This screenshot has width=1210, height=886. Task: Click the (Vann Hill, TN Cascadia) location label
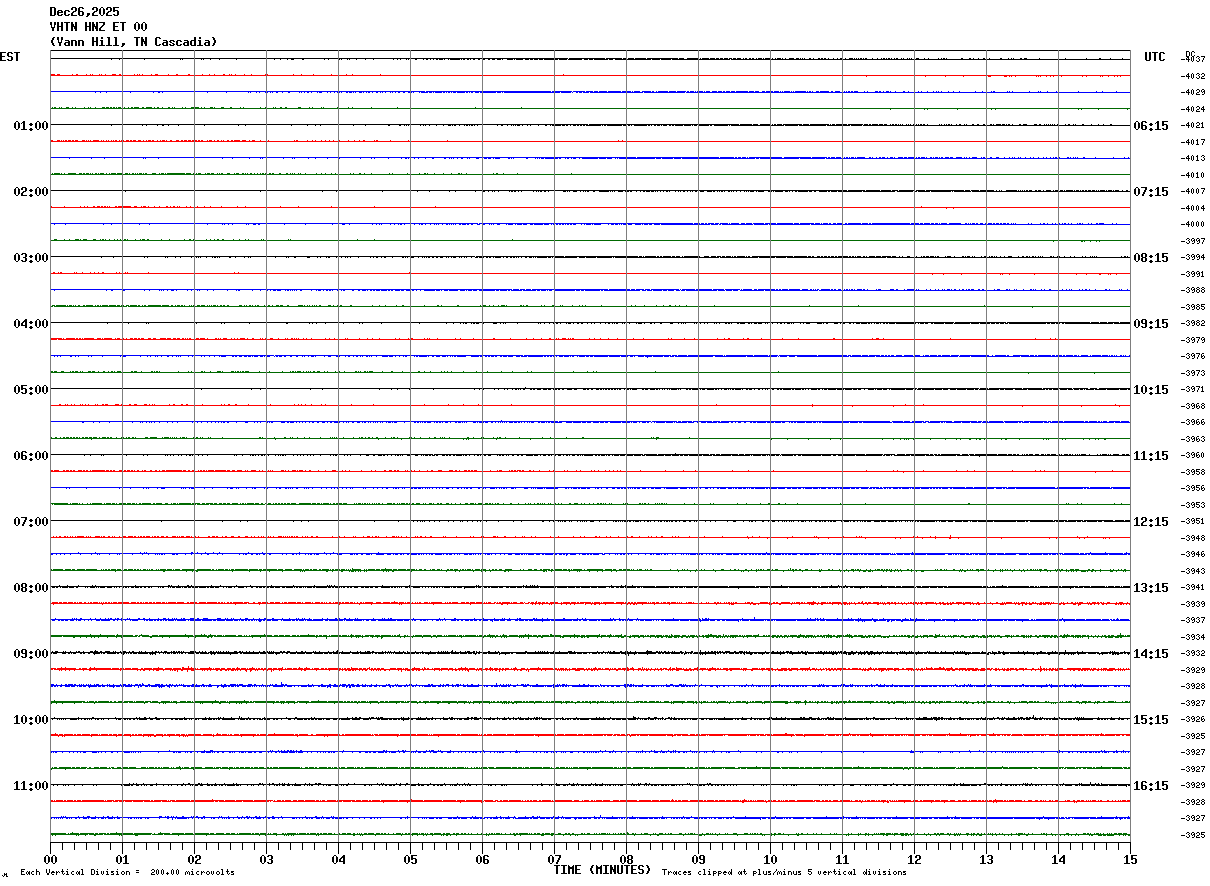tap(133, 42)
